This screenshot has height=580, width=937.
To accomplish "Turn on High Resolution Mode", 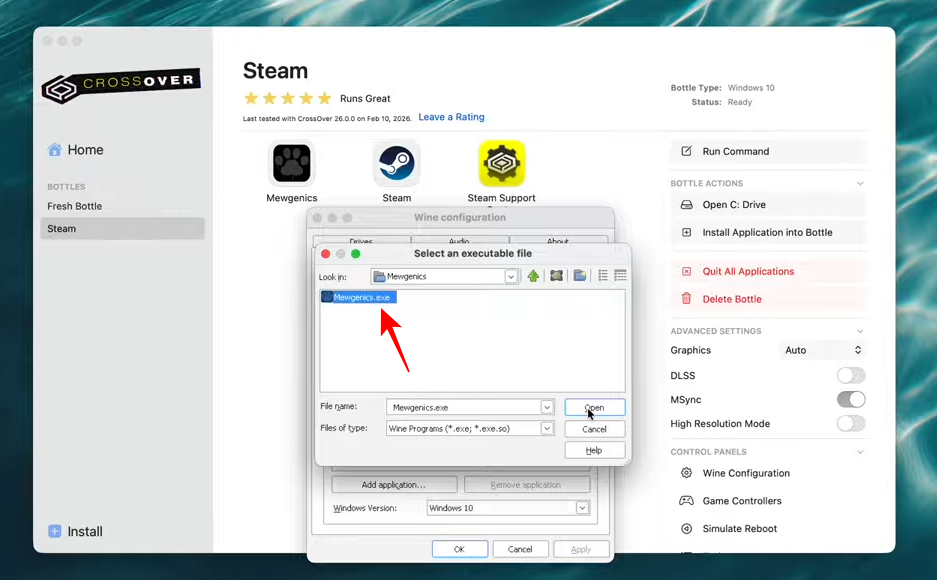I will pyautogui.click(x=851, y=424).
